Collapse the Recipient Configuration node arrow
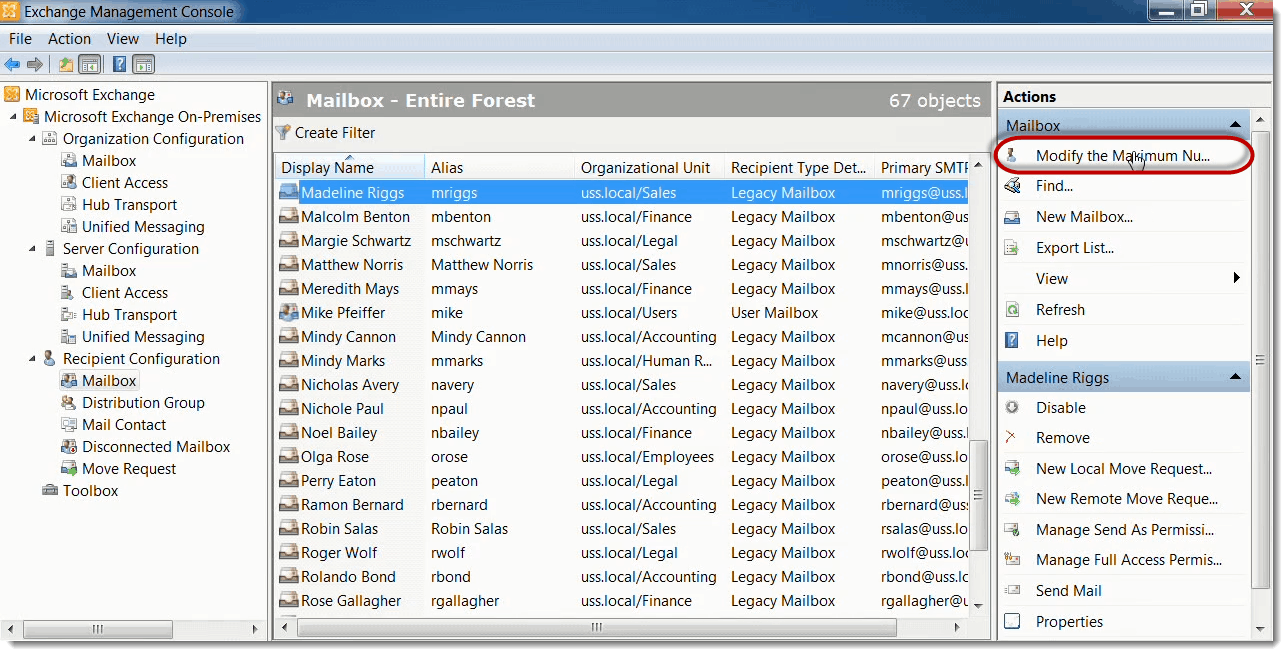The image size is (1288, 656). pyautogui.click(x=33, y=359)
